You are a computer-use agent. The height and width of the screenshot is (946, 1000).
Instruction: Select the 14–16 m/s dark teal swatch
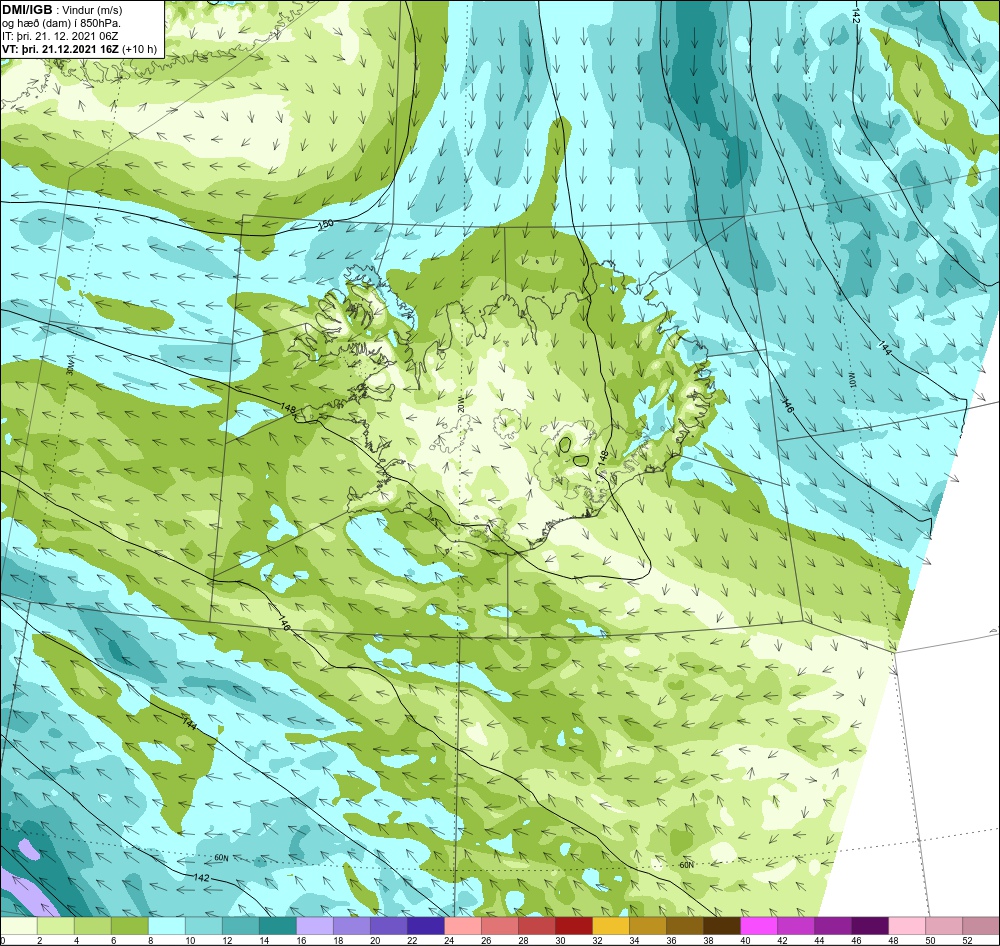[x=278, y=926]
